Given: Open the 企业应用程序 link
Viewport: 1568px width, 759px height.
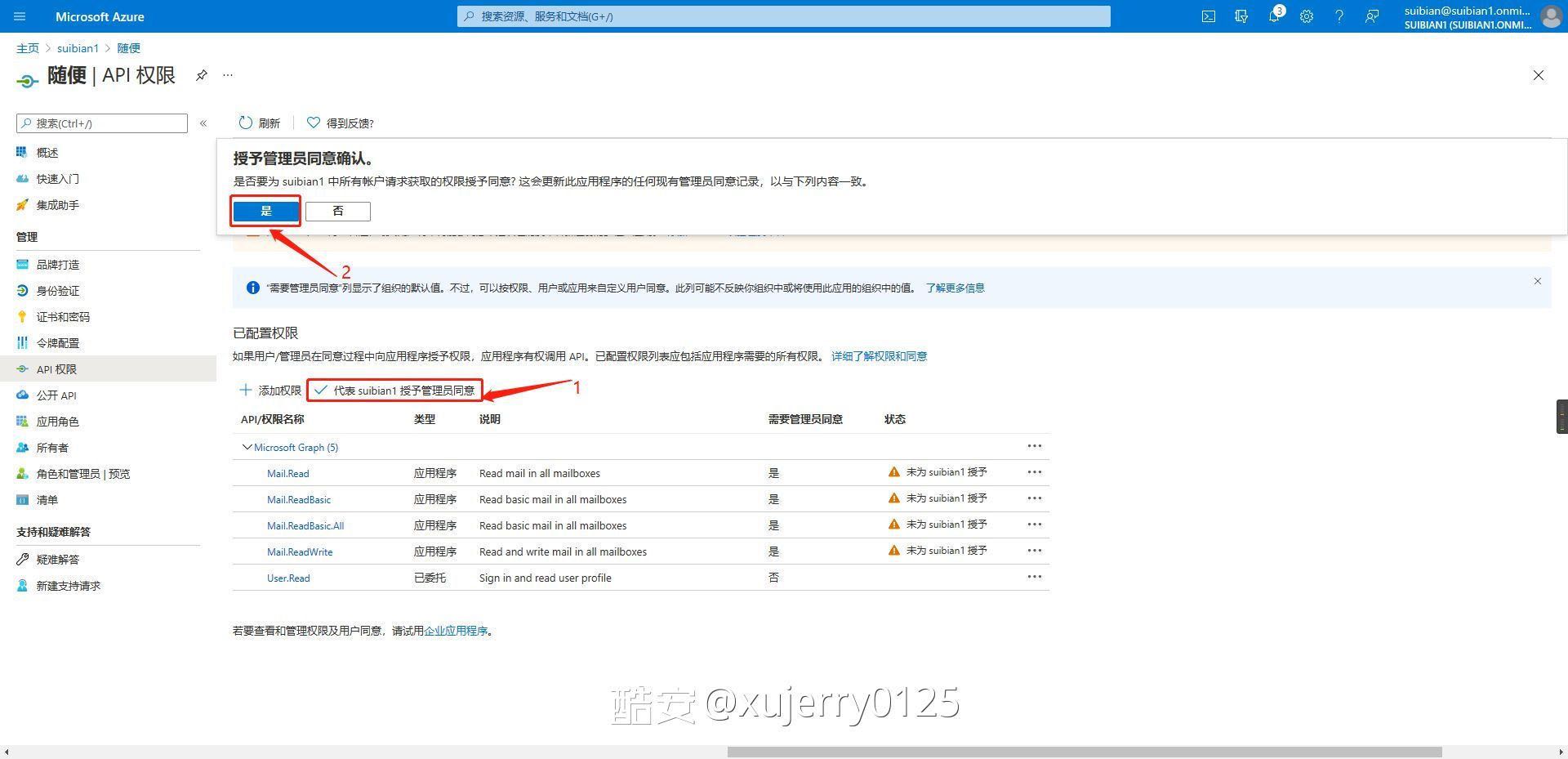Looking at the screenshot, I should coord(456,631).
